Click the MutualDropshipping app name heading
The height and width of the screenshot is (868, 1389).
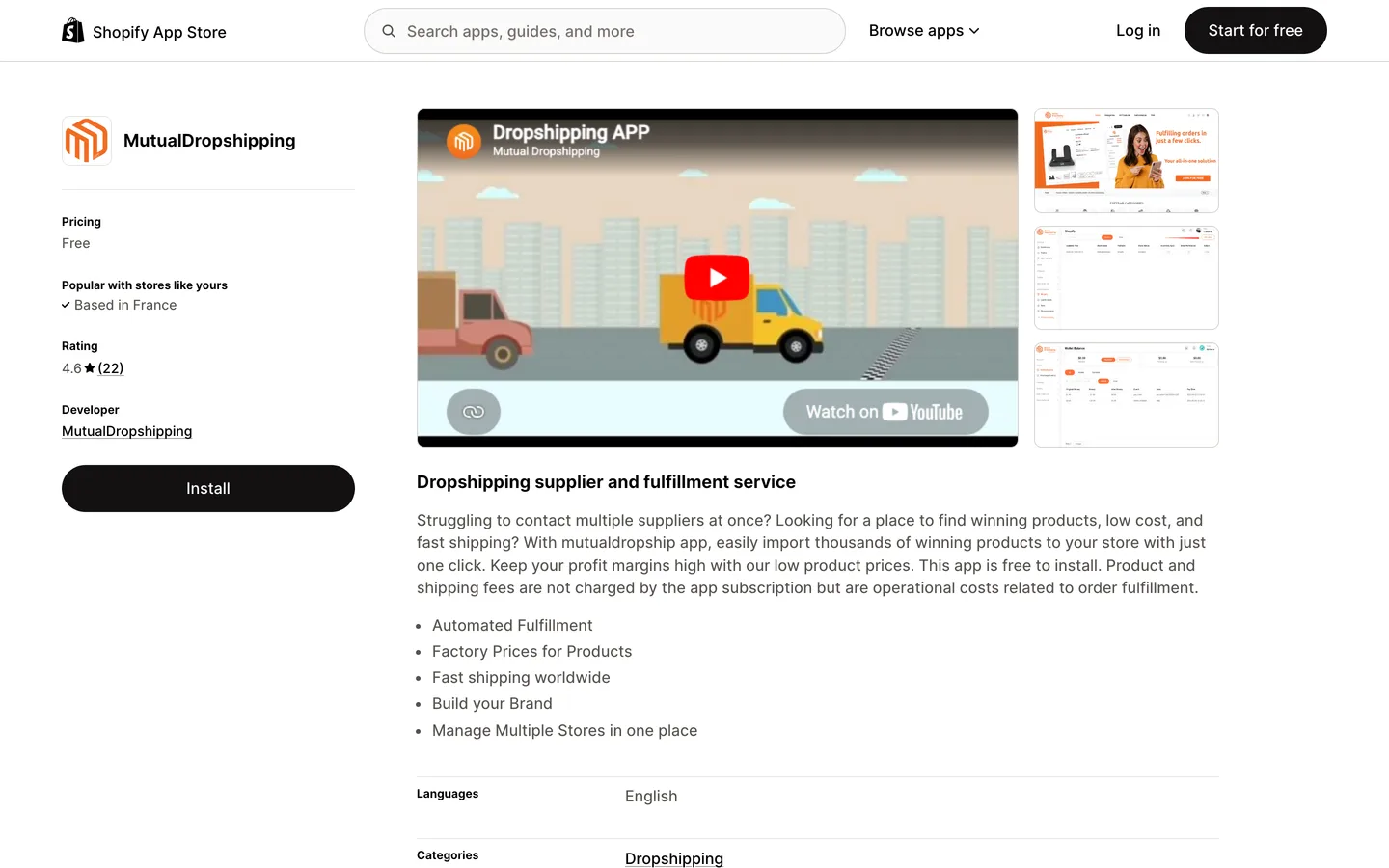pyautogui.click(x=209, y=141)
